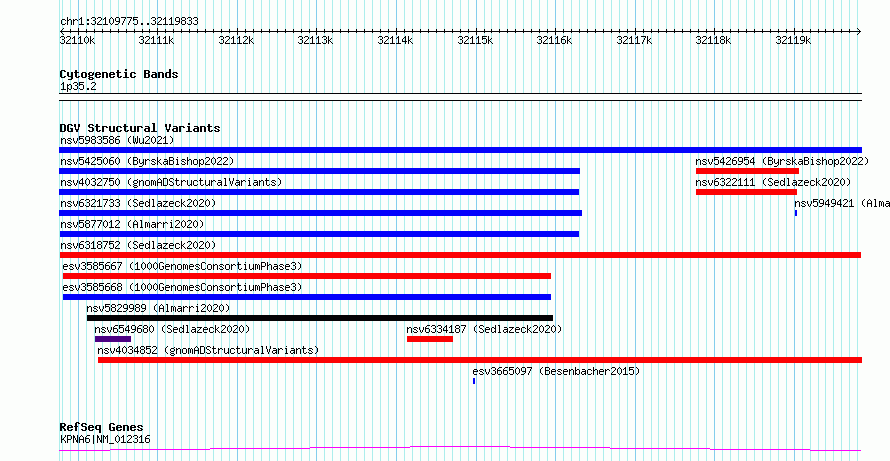
Task: Click the red bar under nsv6318752
Action: (x=460, y=255)
